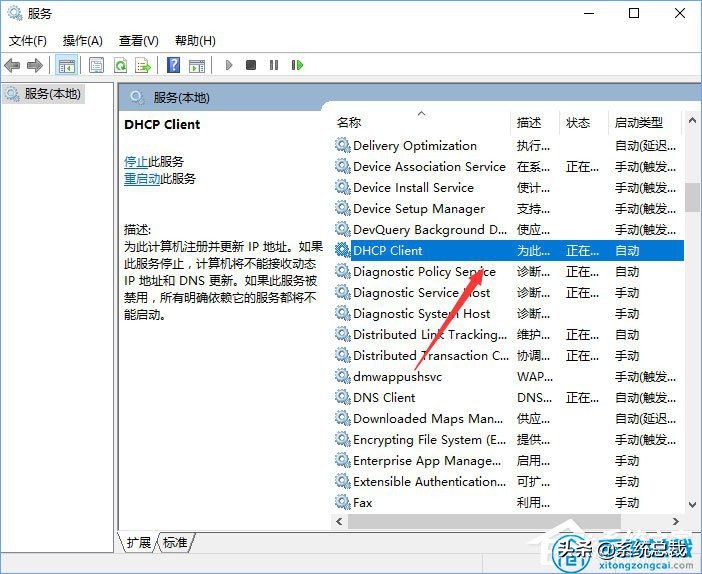Click the vertical scrollbar down arrow

(692, 505)
